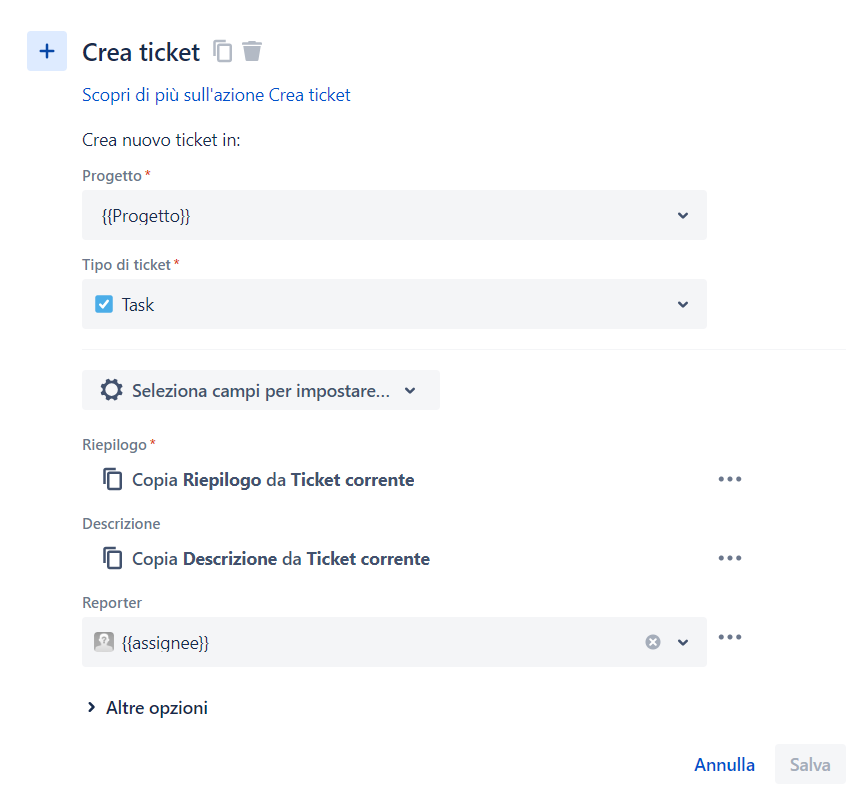
Task: Click the Salva button
Action: click(810, 764)
